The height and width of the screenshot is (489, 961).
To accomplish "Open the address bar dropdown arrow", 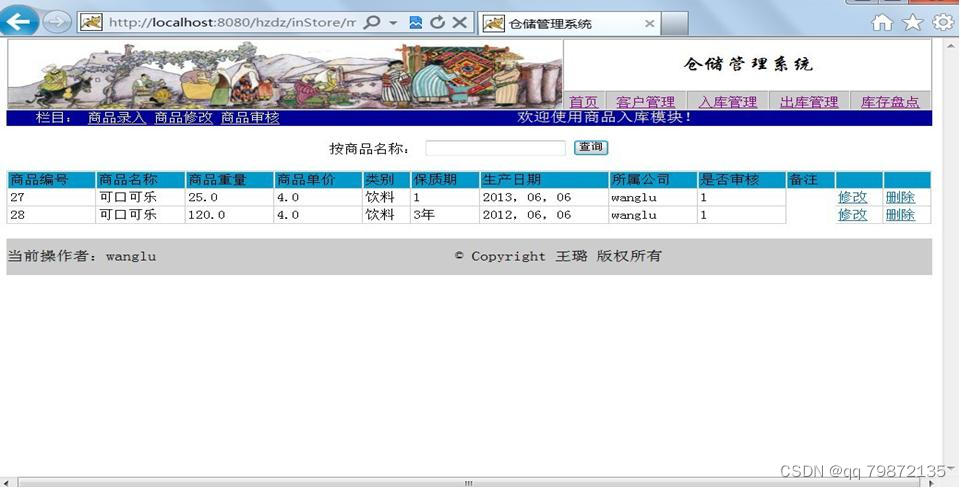I will [393, 23].
